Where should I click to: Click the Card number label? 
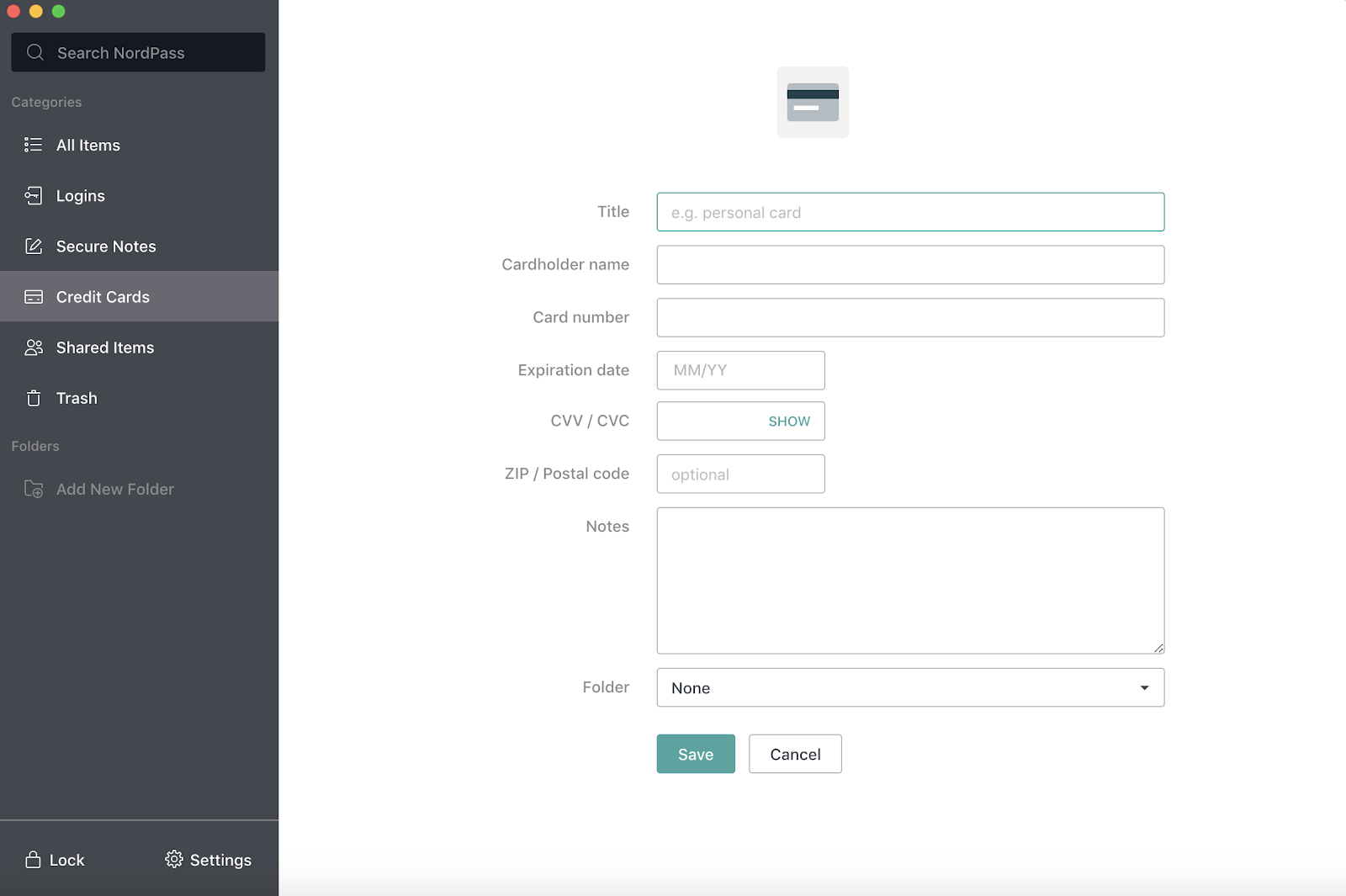click(x=581, y=317)
